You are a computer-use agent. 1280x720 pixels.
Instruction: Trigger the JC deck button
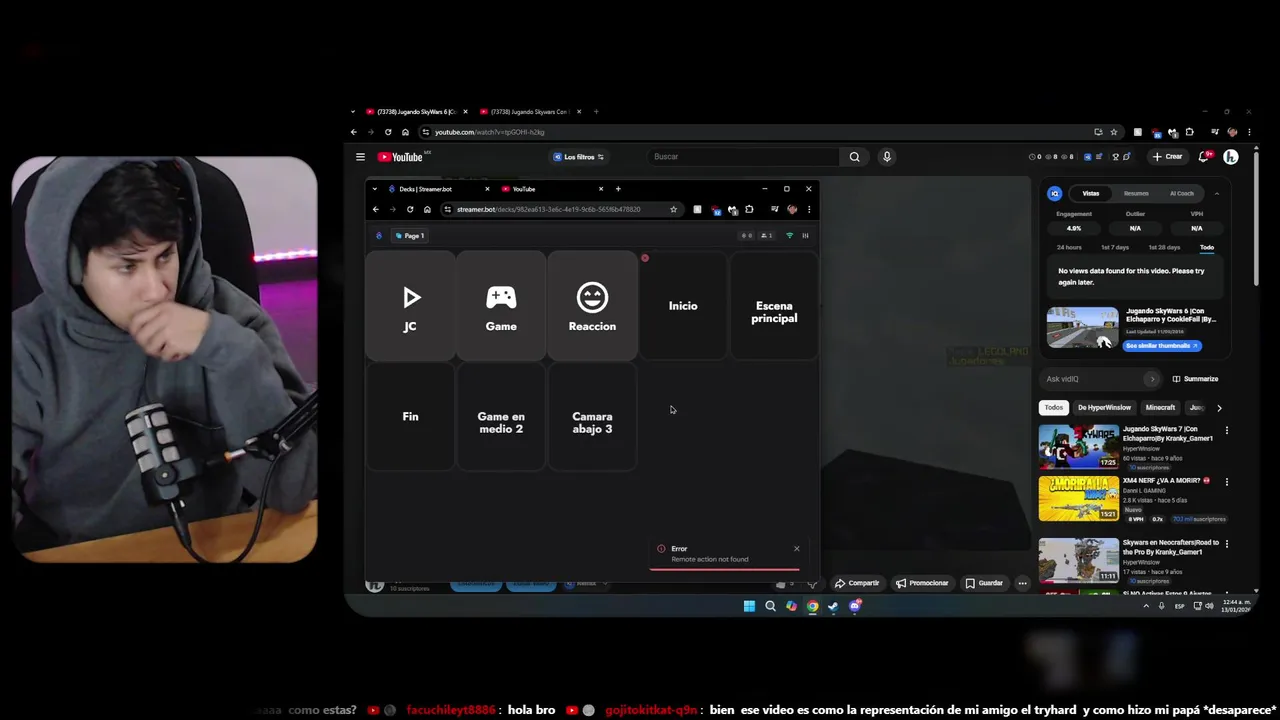tap(410, 306)
